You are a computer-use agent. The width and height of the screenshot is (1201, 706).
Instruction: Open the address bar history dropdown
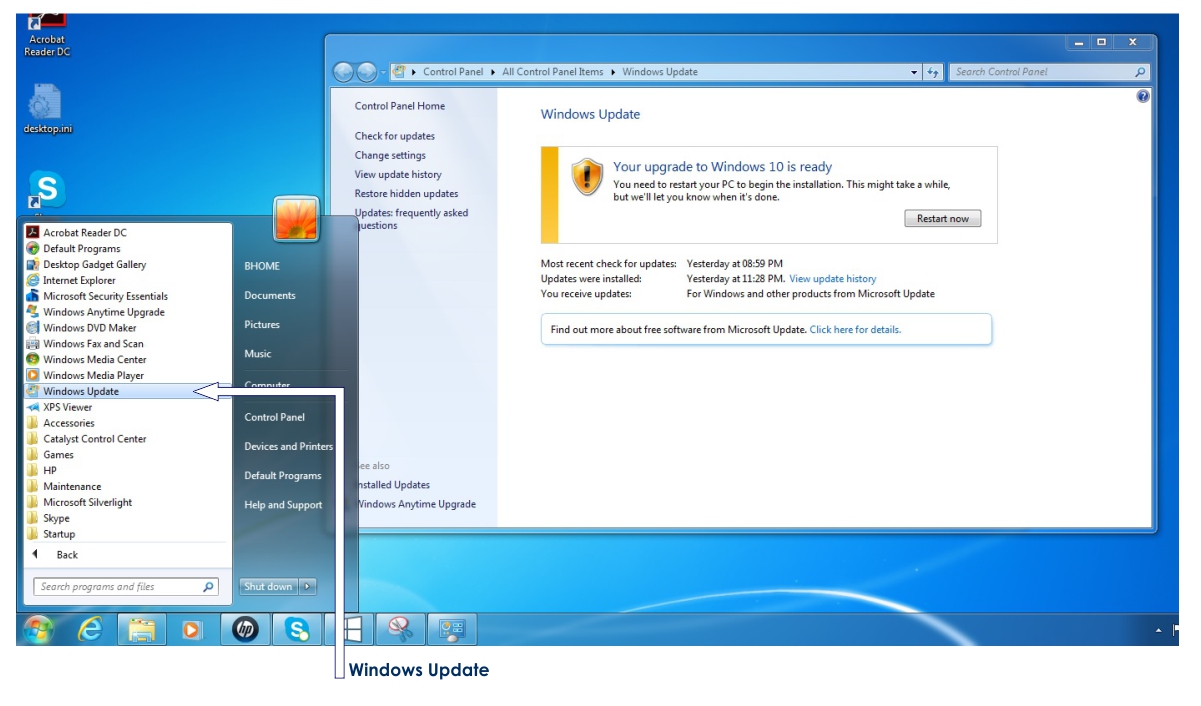pyautogui.click(x=914, y=72)
